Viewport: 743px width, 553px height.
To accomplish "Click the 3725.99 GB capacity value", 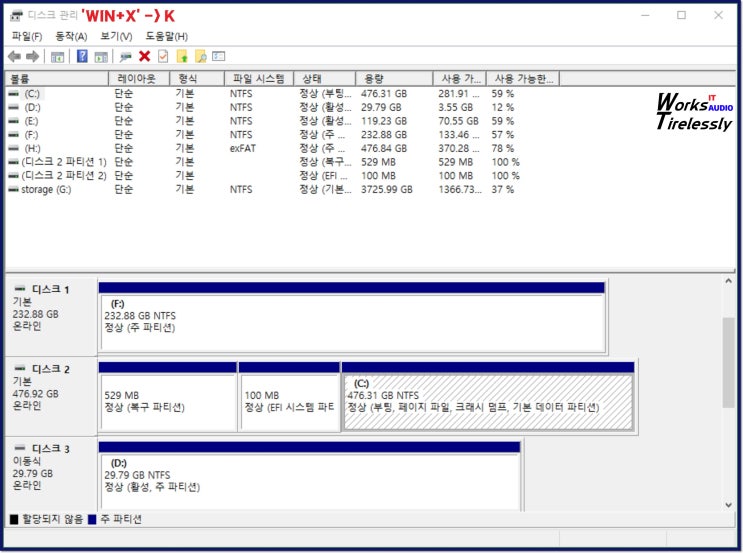I will (387, 190).
